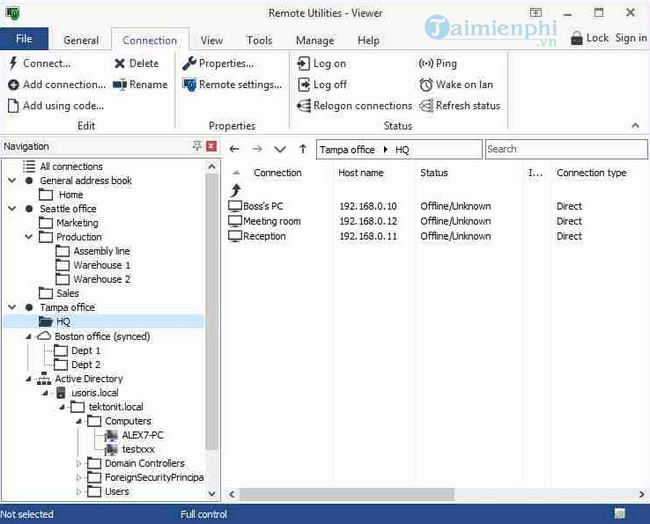The width and height of the screenshot is (650, 524).
Task: Click the Wake on lan clock icon
Action: click(426, 85)
